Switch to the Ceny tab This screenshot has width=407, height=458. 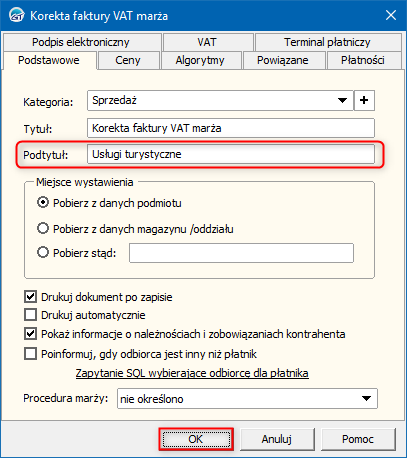[x=128, y=60]
